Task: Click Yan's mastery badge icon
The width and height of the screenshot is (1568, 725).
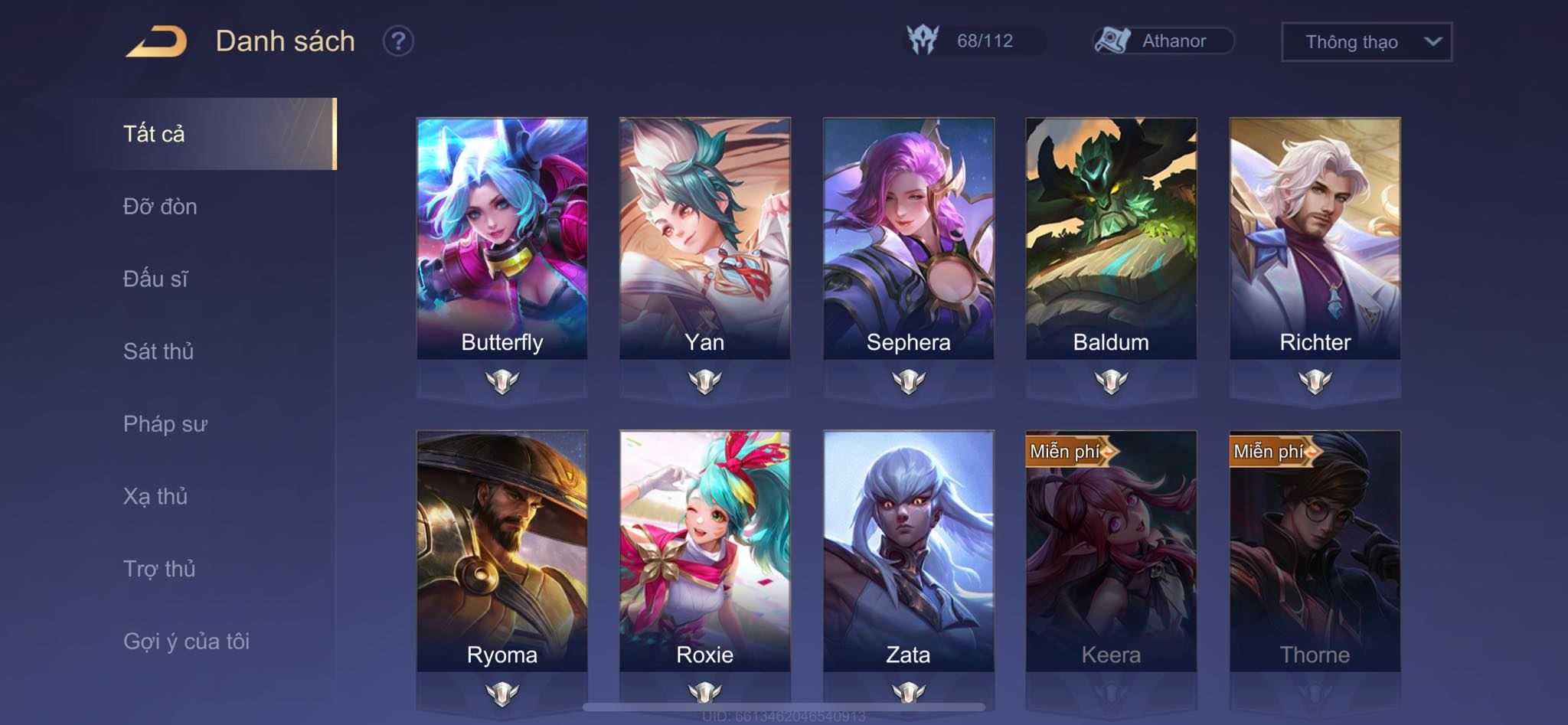Action: point(705,380)
